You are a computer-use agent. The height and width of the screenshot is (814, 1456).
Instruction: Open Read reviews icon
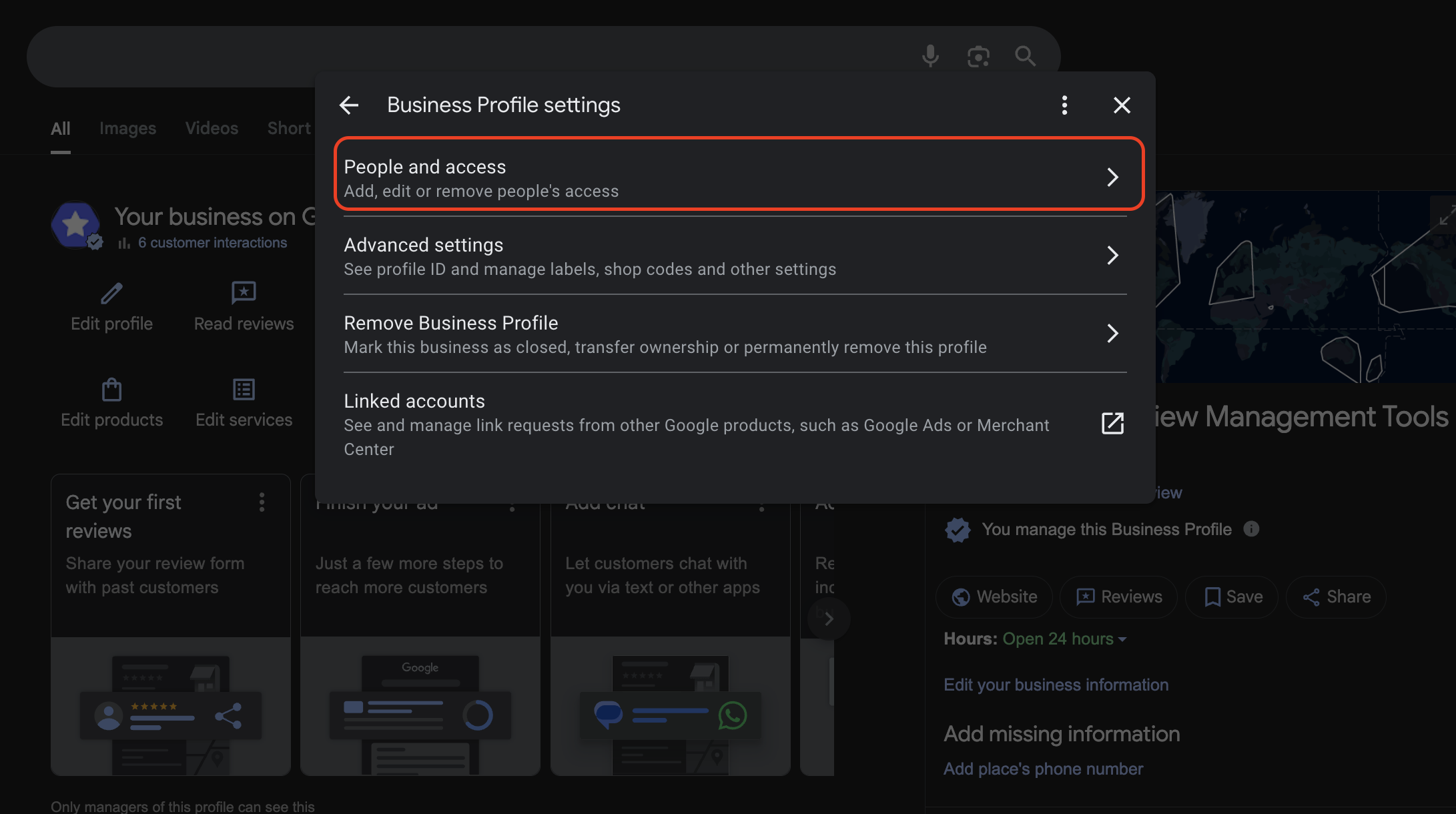point(244,293)
